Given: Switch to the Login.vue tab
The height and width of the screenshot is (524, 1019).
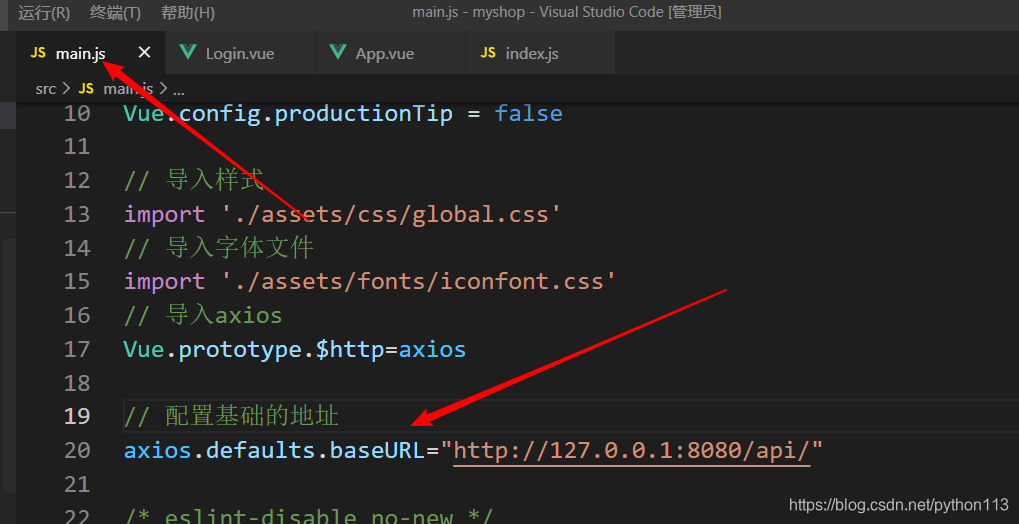Looking at the screenshot, I should click(240, 53).
